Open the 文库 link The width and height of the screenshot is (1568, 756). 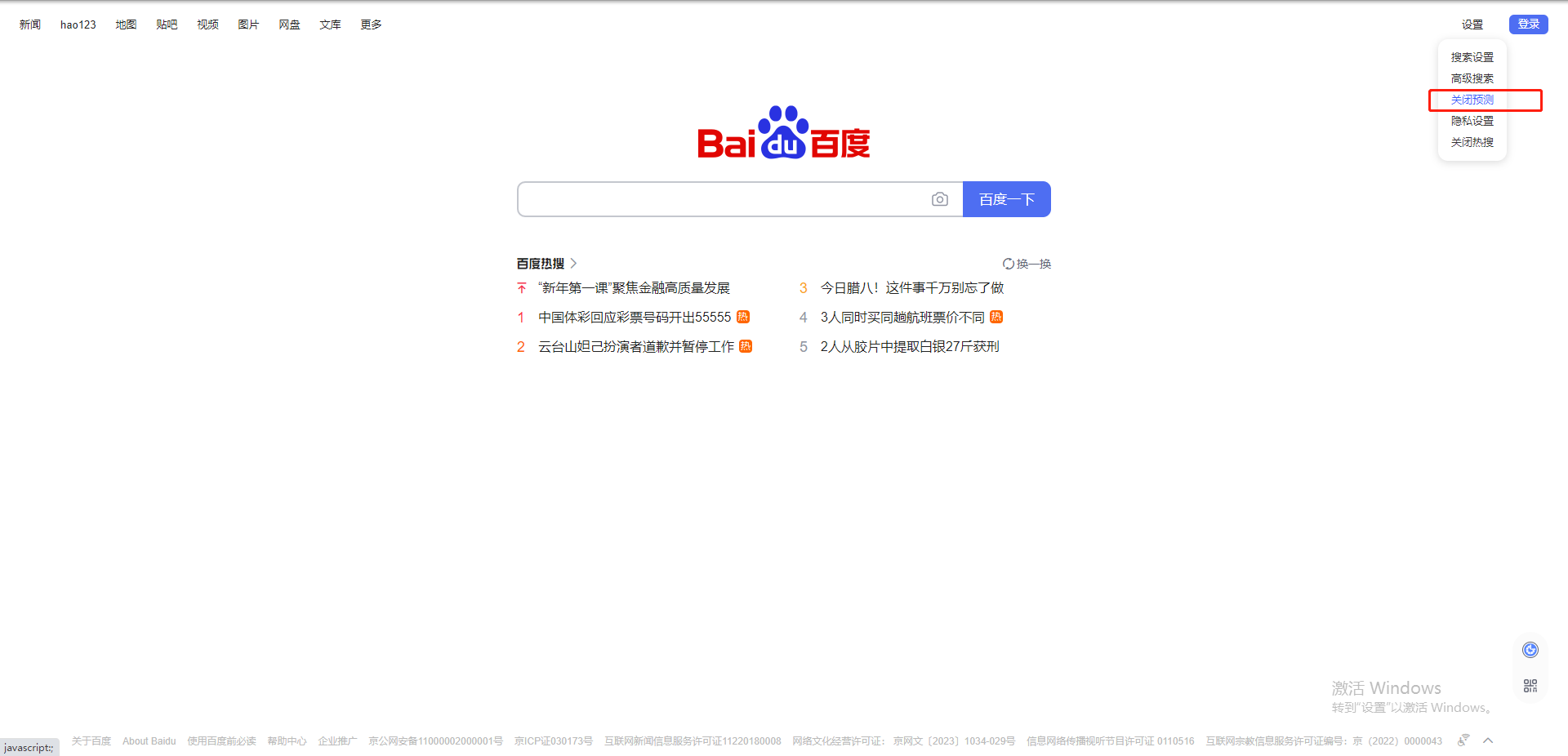coord(331,24)
